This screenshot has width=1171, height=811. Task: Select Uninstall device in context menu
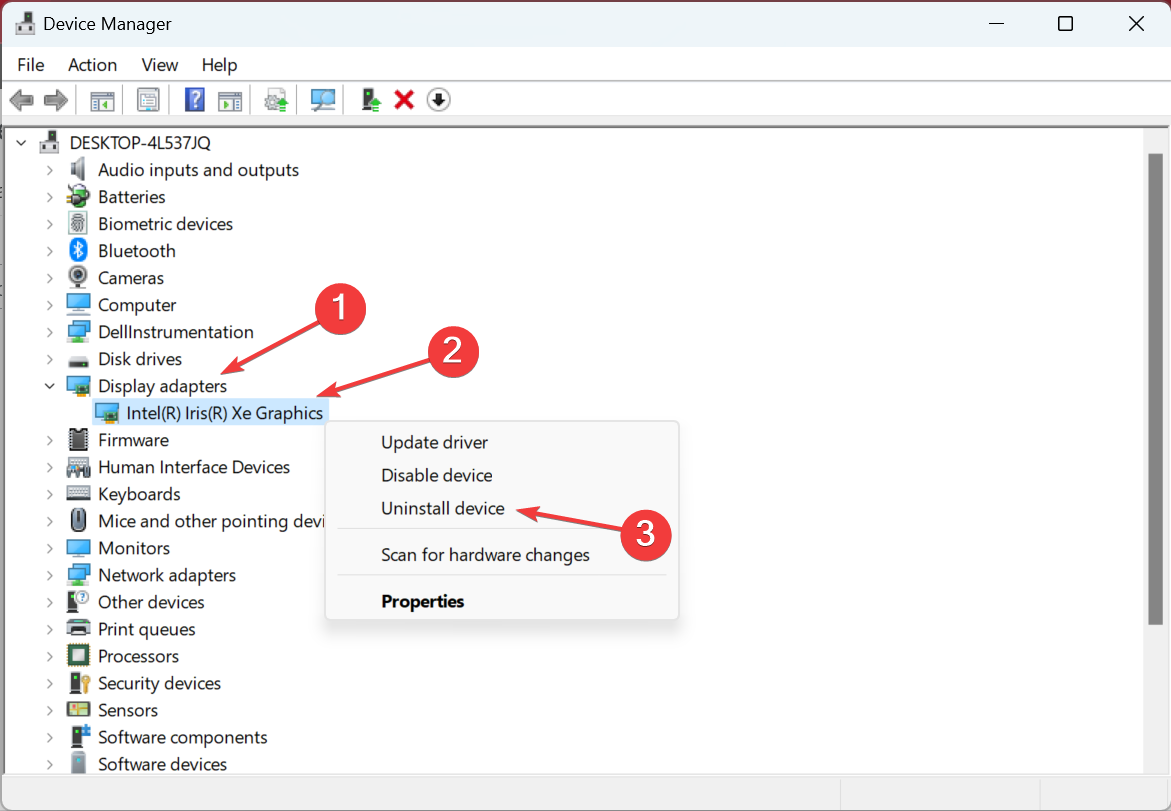pyautogui.click(x=443, y=508)
